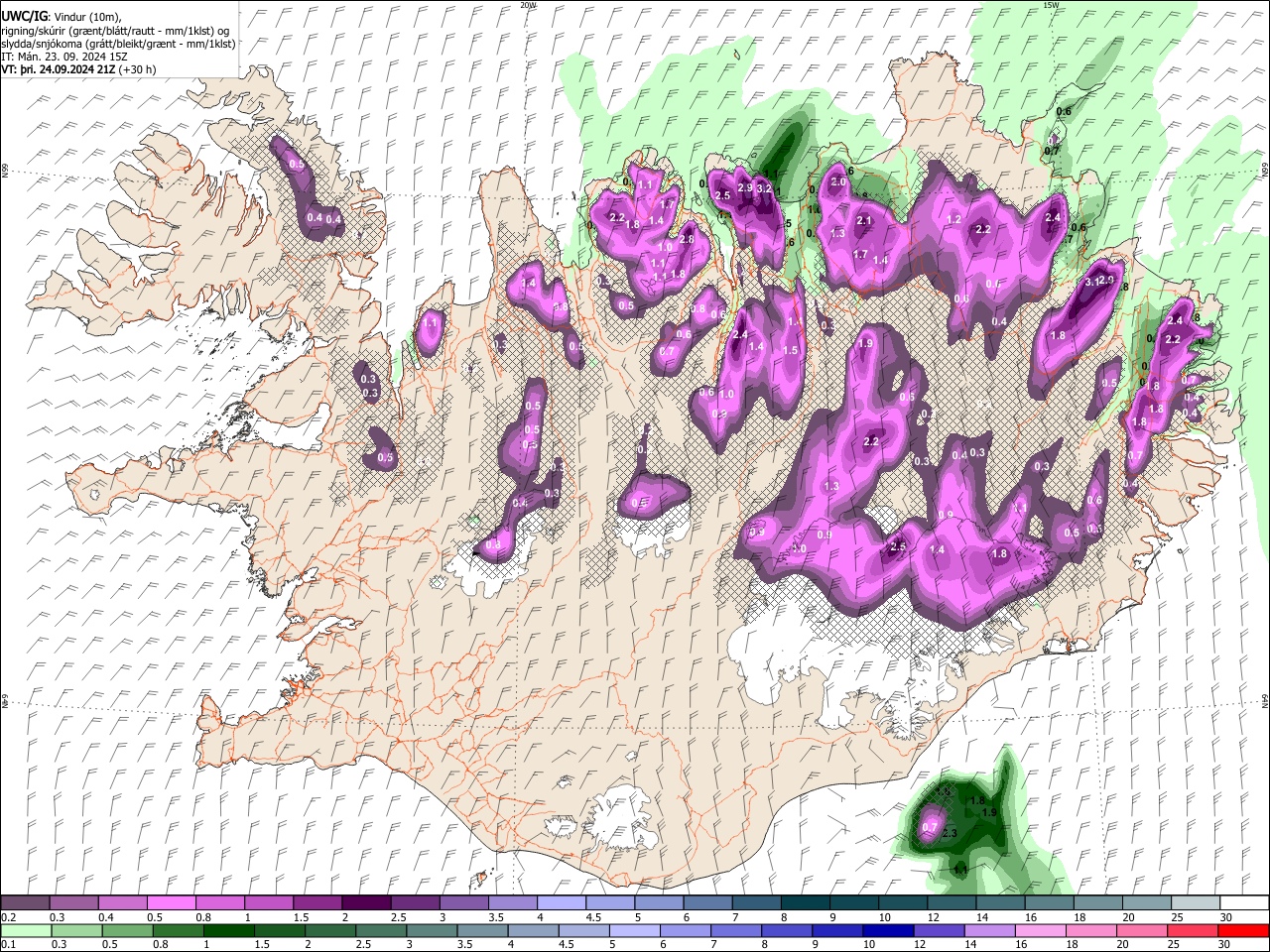The width and height of the screenshot is (1270, 952).
Task: Click the "0.2" label under the top legend row
Action: coord(7,917)
